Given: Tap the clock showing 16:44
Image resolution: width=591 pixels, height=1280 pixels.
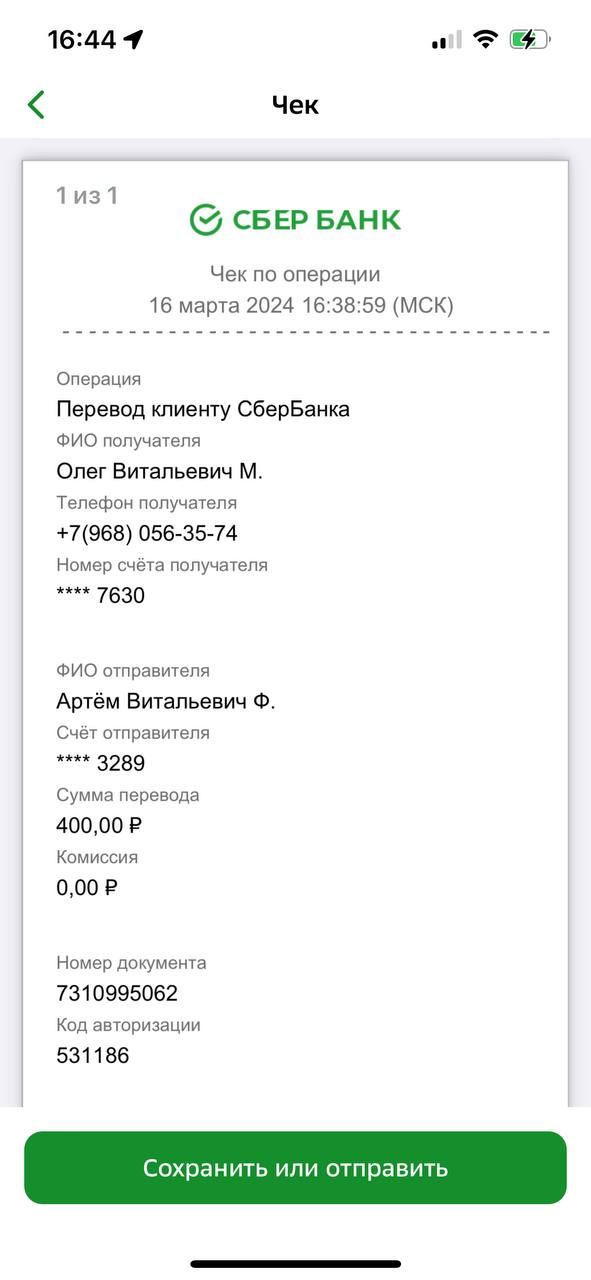Looking at the screenshot, I should coord(82,40).
